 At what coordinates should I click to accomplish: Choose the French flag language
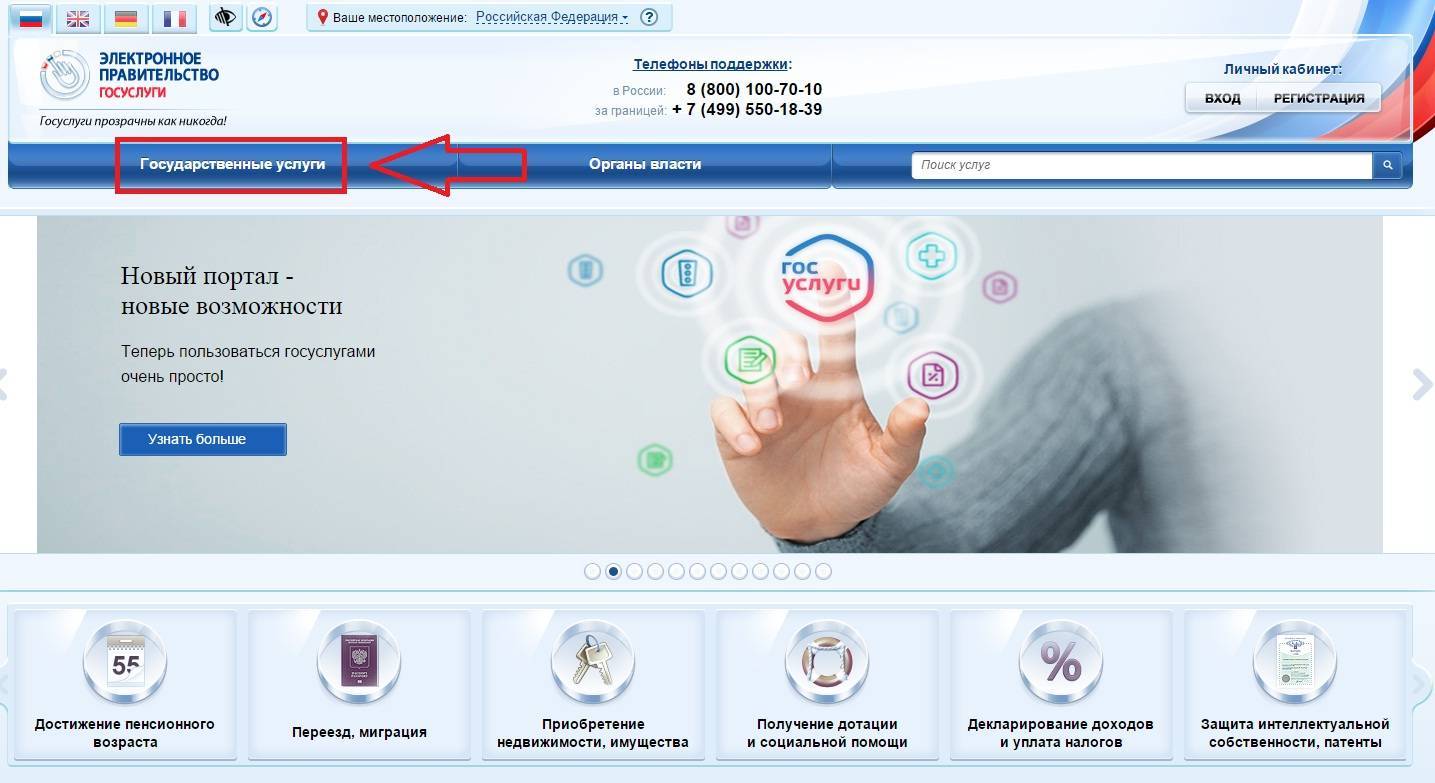pyautogui.click(x=174, y=18)
